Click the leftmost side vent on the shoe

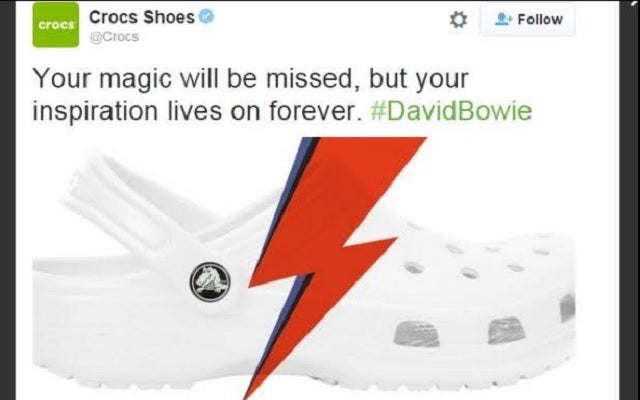coord(416,333)
